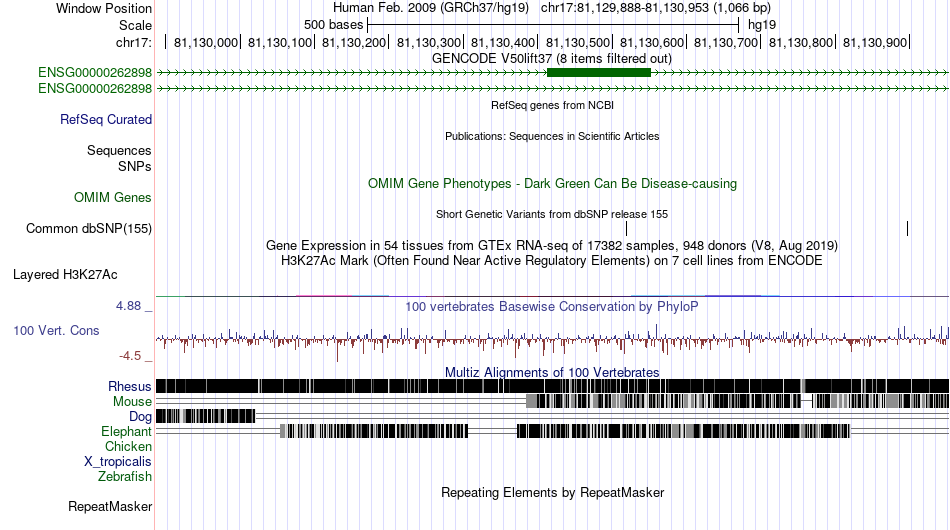Screen dimensions: 950x530
Task: Click the PhyloP conservation wiggle plot
Action: 552,341
